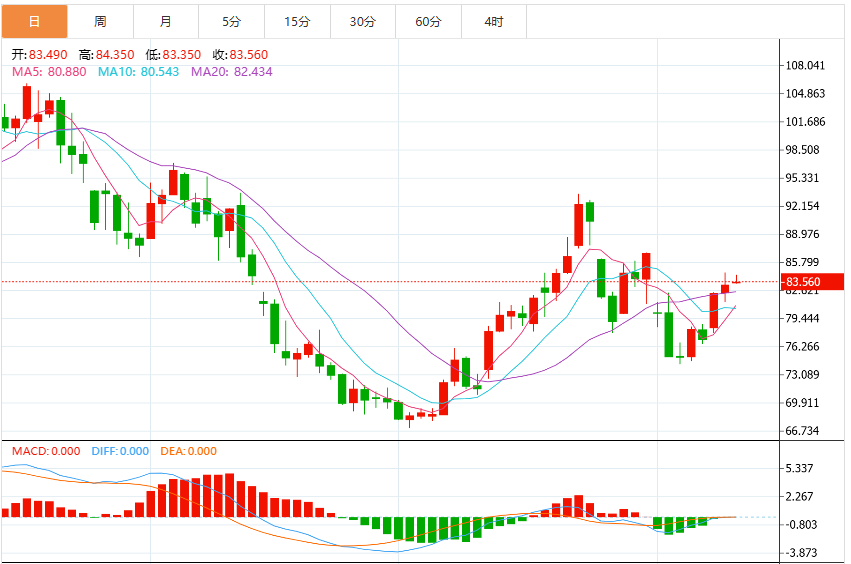Screen dimensions: 851x564
Task: Open the 月 monthly chart tab
Action: (x=166, y=22)
